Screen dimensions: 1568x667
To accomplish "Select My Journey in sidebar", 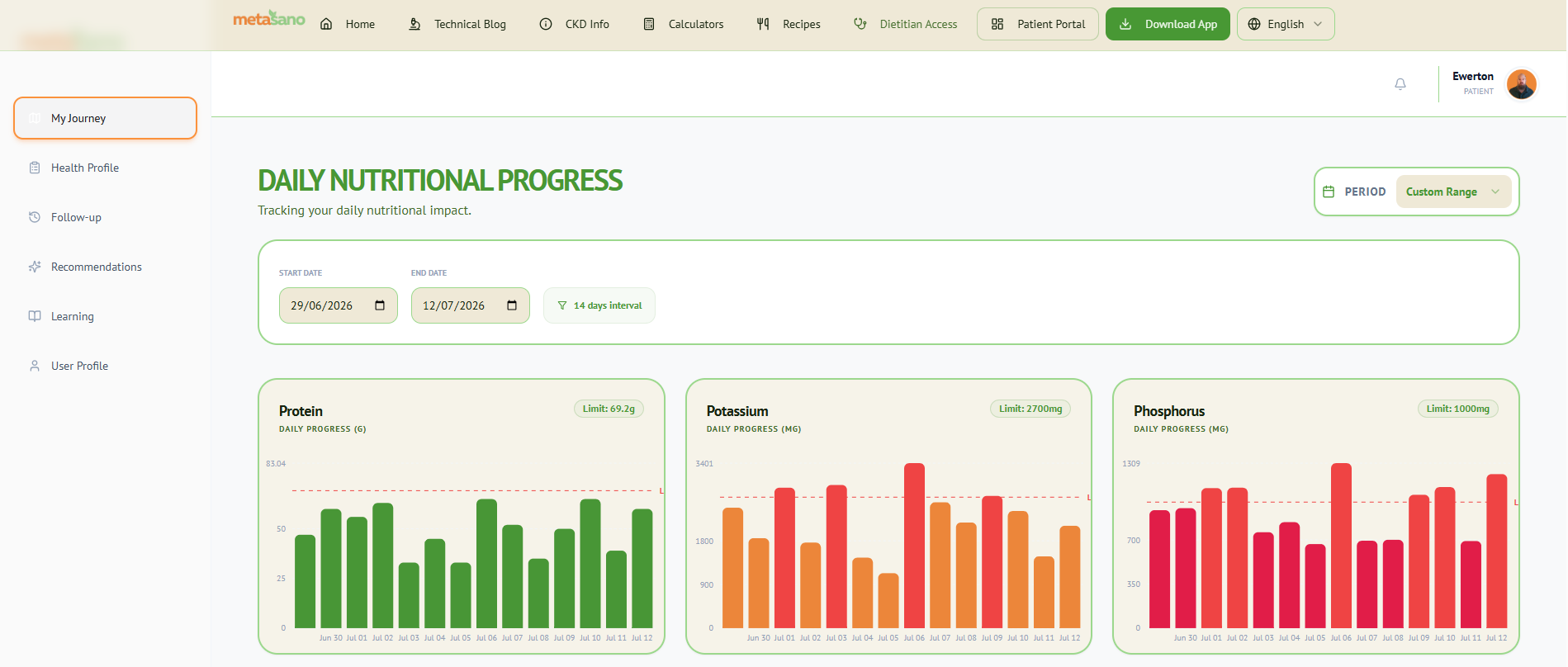I will [x=105, y=118].
